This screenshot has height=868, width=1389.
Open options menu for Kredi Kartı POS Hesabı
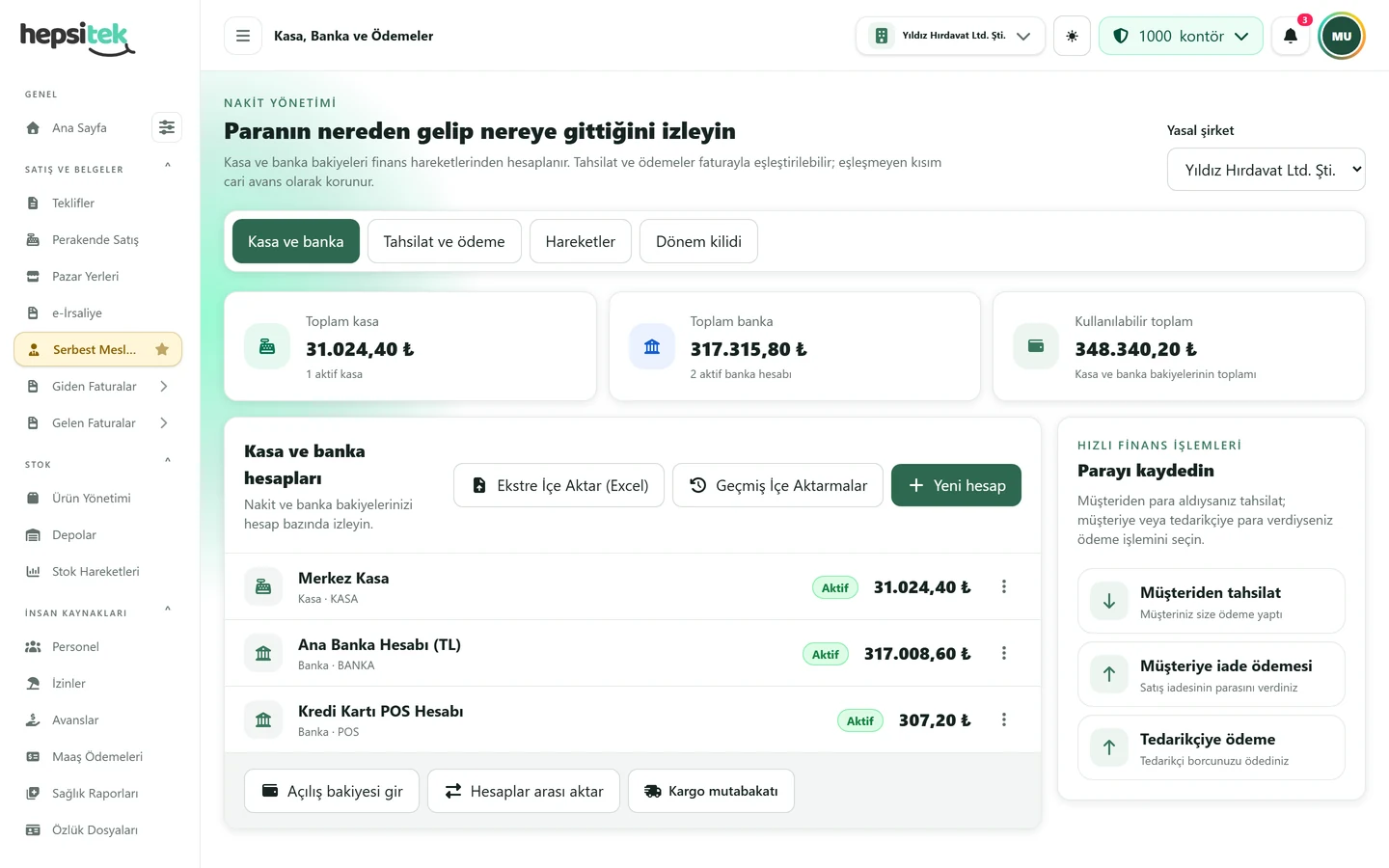coord(1004,719)
